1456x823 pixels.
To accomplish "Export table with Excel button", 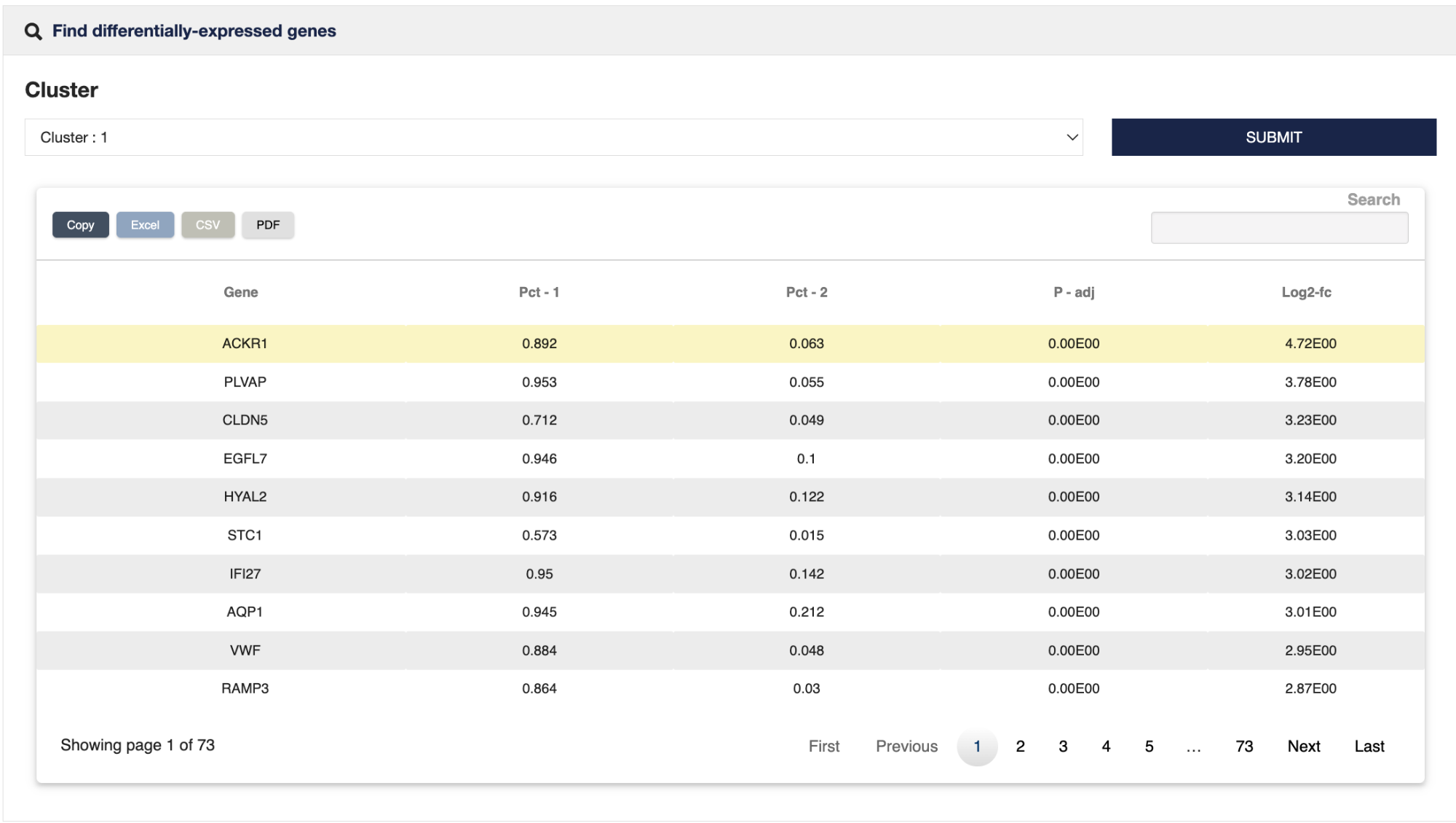I will (x=145, y=225).
